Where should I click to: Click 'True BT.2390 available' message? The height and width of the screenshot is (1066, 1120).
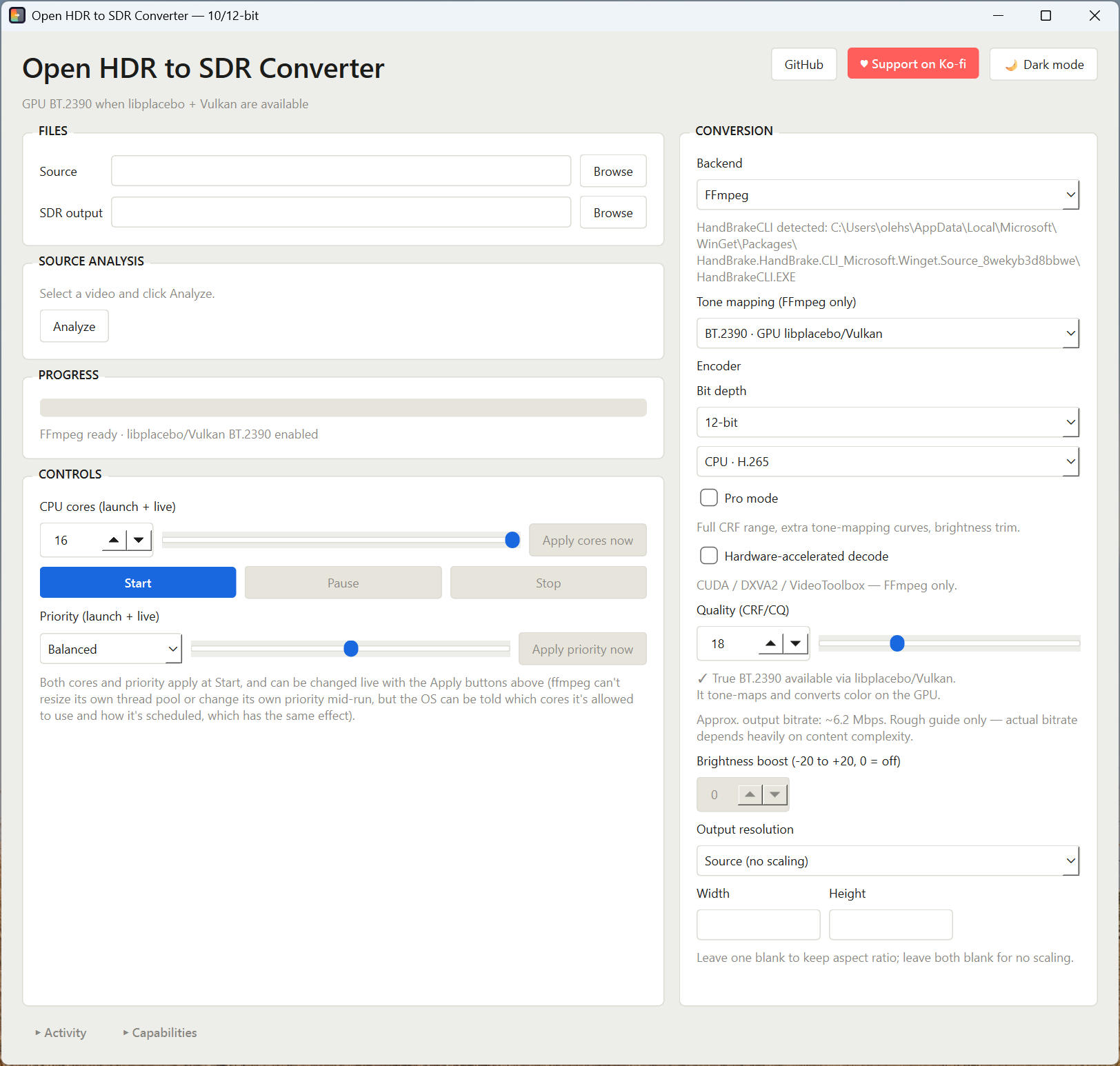[826, 687]
